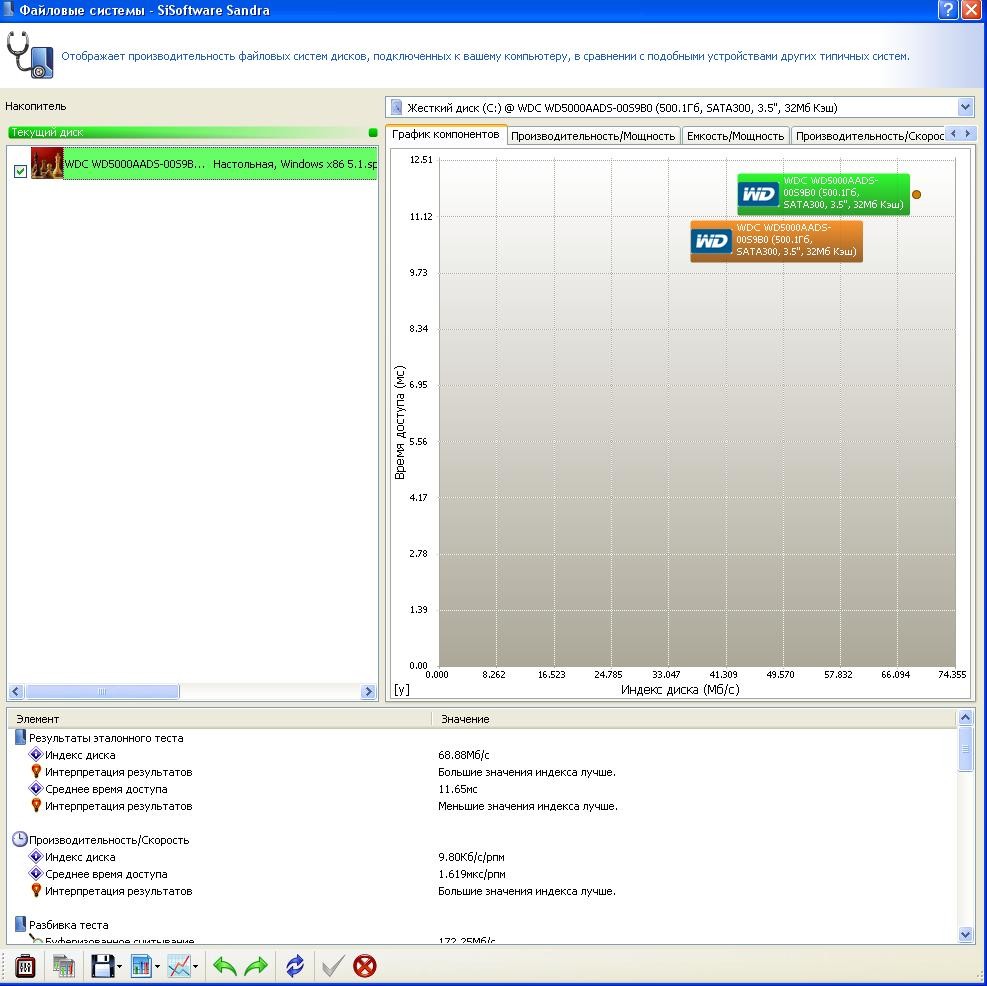Click the green back arrow

click(x=224, y=965)
